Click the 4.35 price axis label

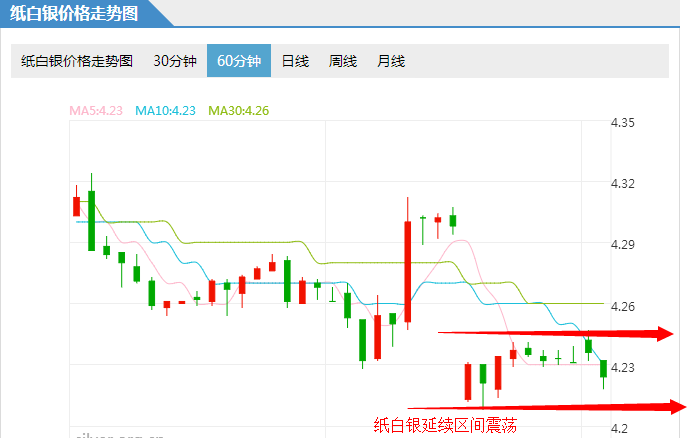[623, 123]
